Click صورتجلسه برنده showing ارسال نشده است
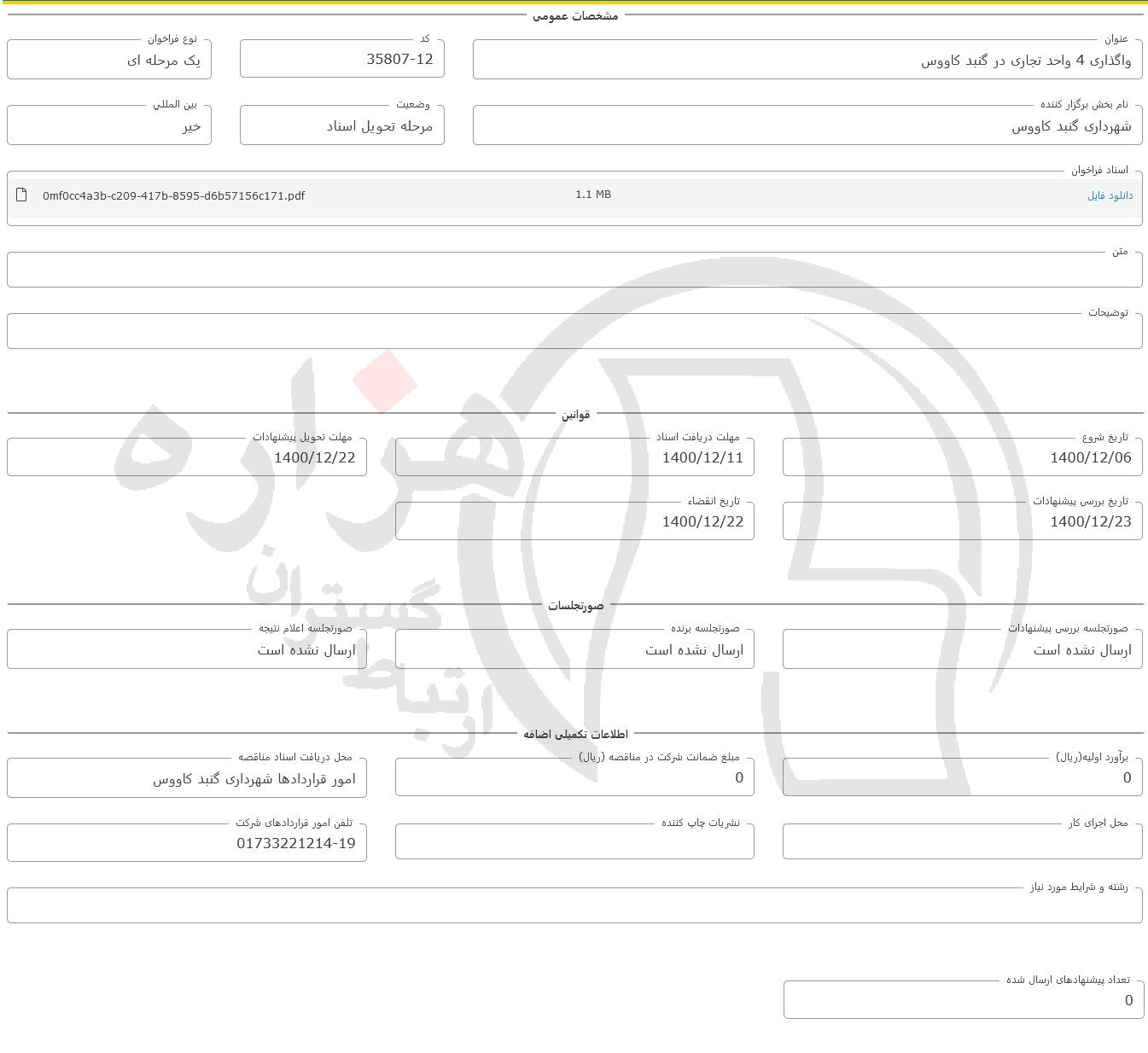1148x1053 pixels. (x=574, y=649)
